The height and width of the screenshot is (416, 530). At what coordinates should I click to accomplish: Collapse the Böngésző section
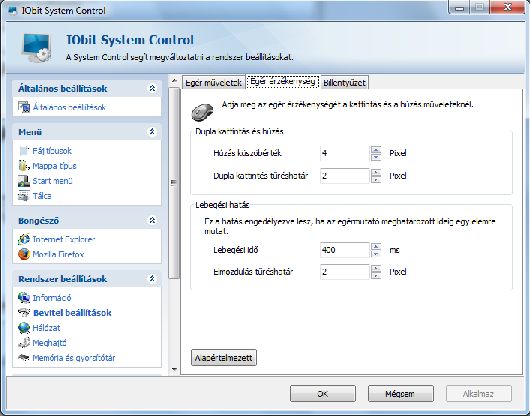click(x=152, y=220)
